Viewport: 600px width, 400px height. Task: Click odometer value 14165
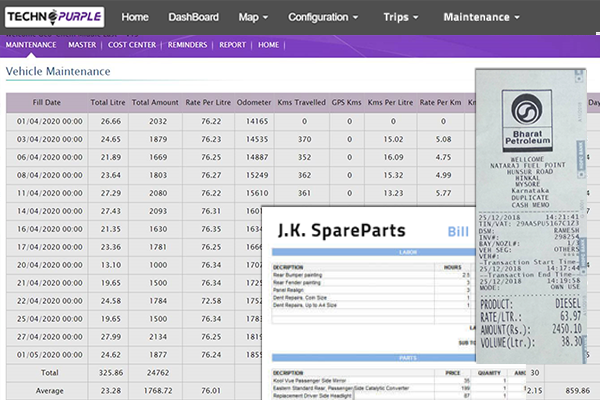coord(257,121)
